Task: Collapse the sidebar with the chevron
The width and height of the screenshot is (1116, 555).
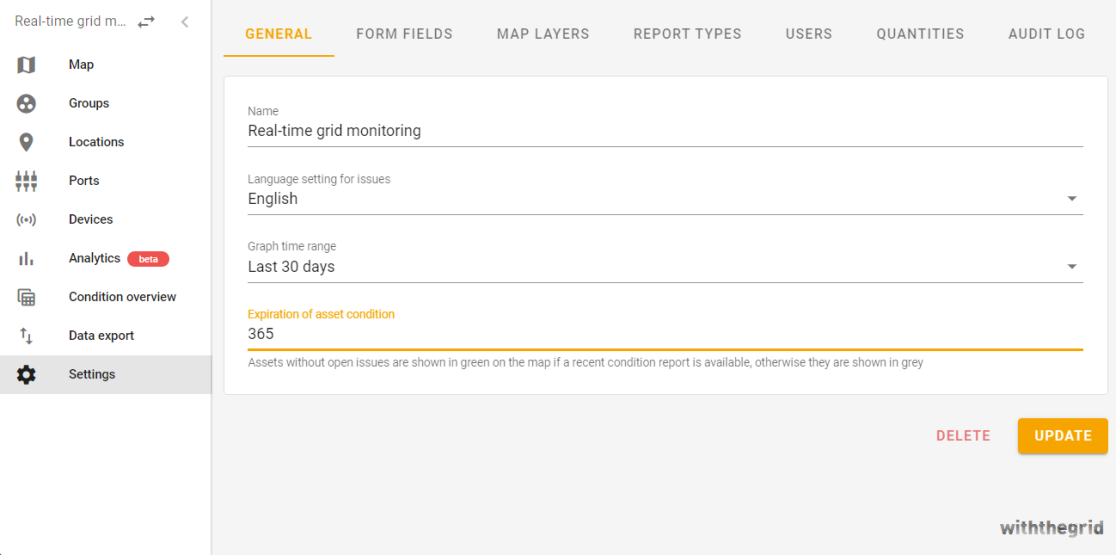Action: click(185, 22)
